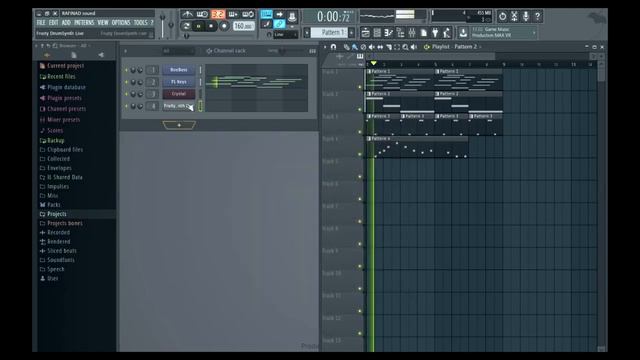Open the ADD menu

(x=66, y=22)
